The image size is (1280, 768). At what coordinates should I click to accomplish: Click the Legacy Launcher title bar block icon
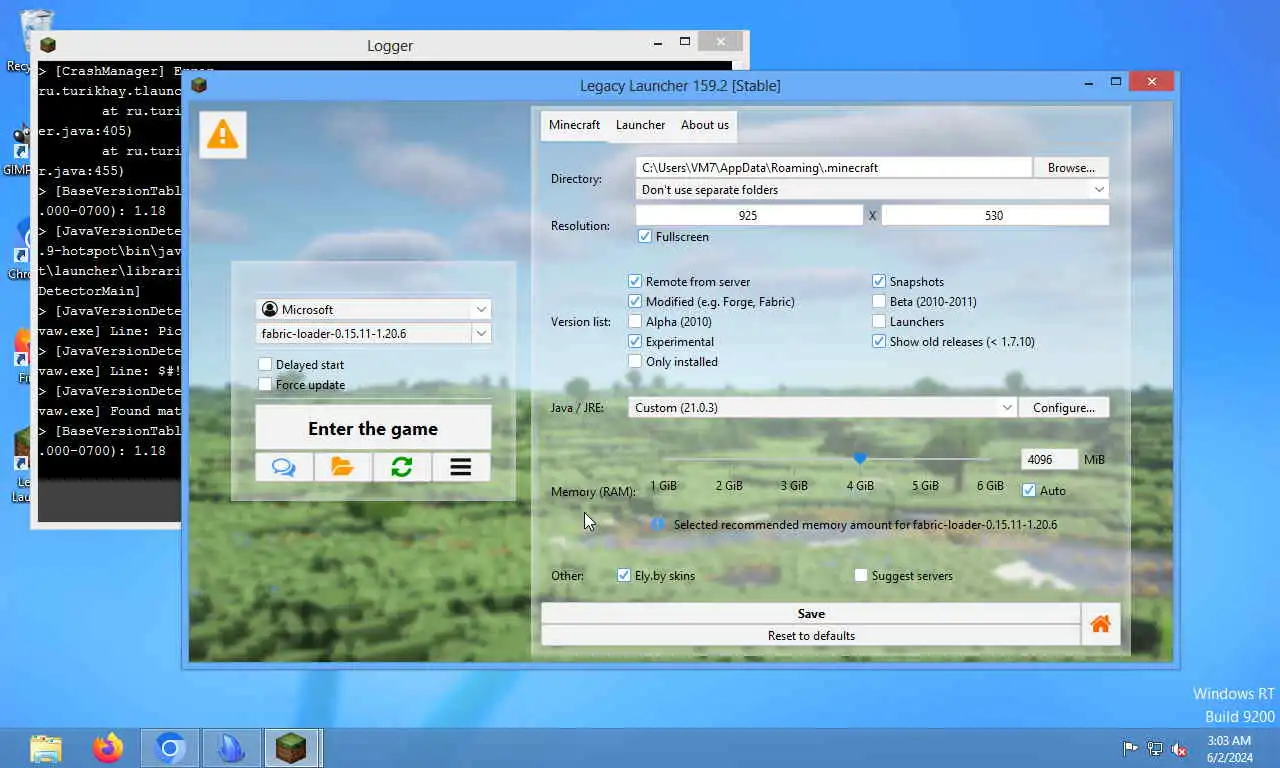[199, 85]
